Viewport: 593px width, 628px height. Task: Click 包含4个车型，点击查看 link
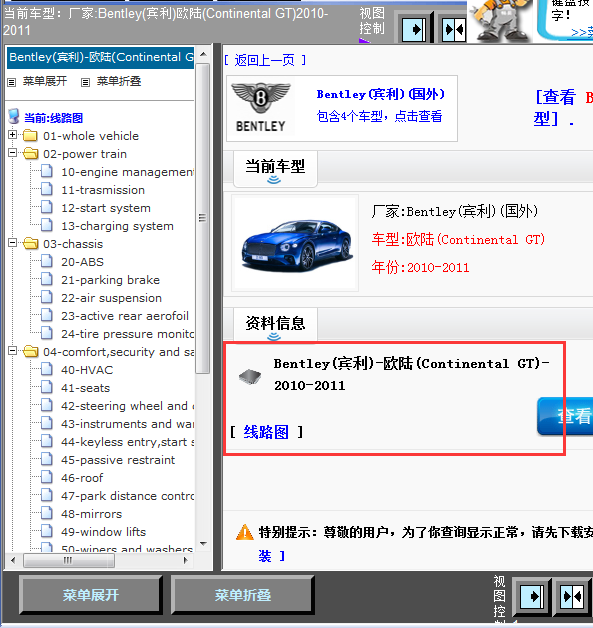(x=380, y=117)
